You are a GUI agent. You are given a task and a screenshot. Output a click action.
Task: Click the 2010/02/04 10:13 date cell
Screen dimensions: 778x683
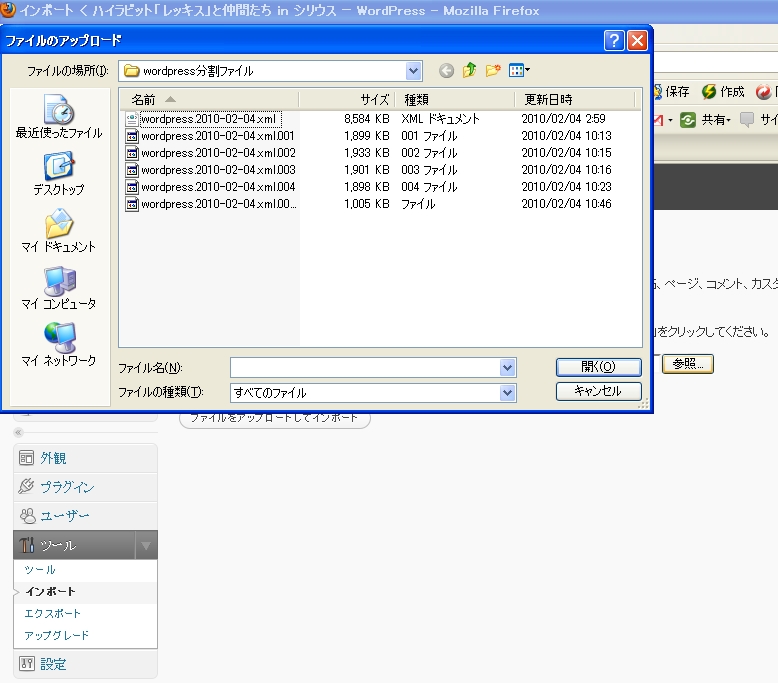(566, 136)
